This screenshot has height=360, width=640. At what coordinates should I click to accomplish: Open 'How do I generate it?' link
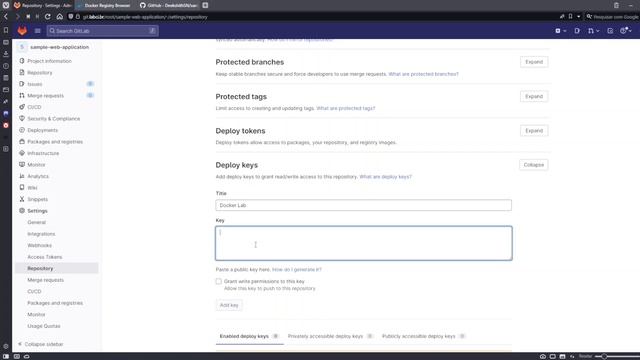coord(297,269)
